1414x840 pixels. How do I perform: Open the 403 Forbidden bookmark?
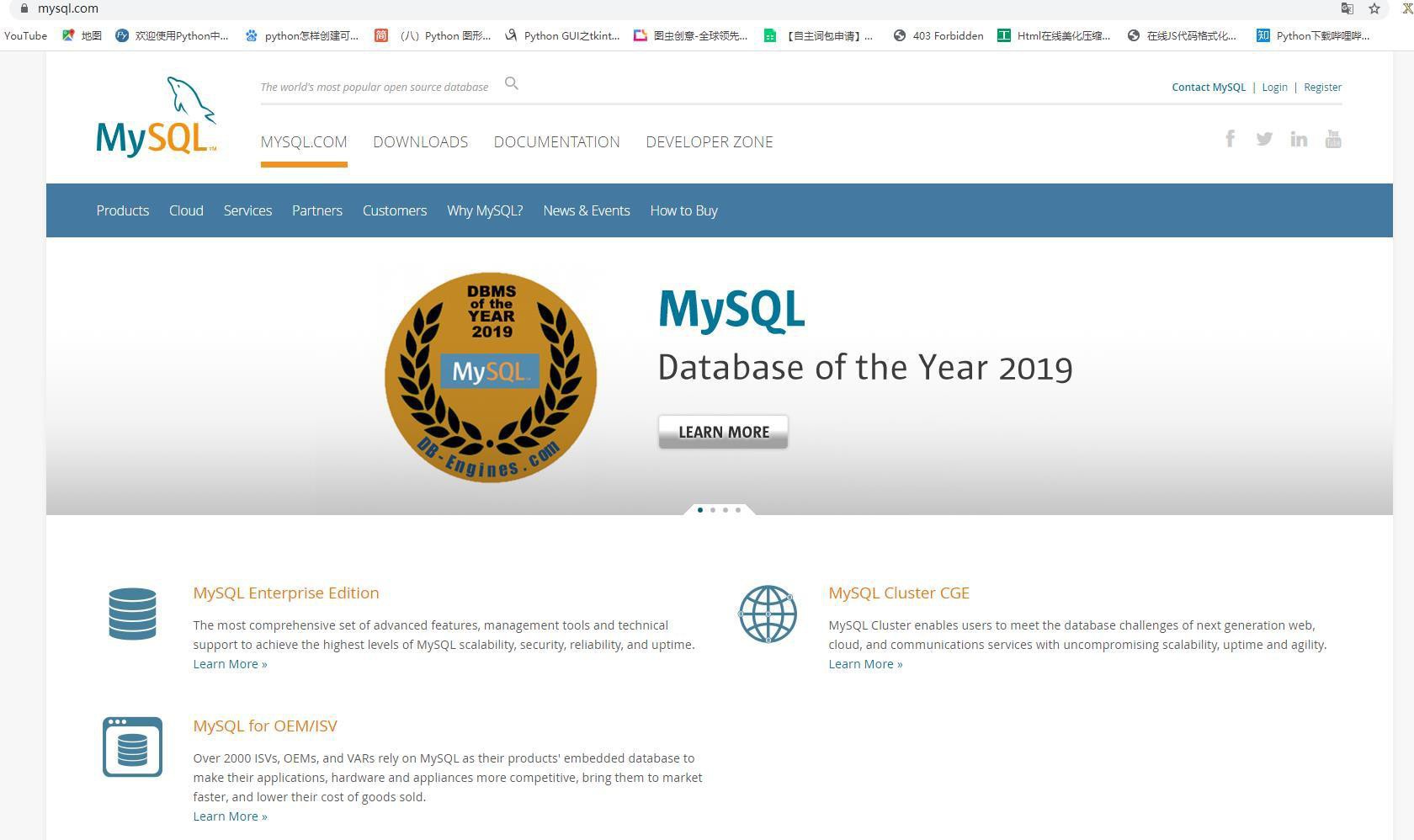coord(938,35)
